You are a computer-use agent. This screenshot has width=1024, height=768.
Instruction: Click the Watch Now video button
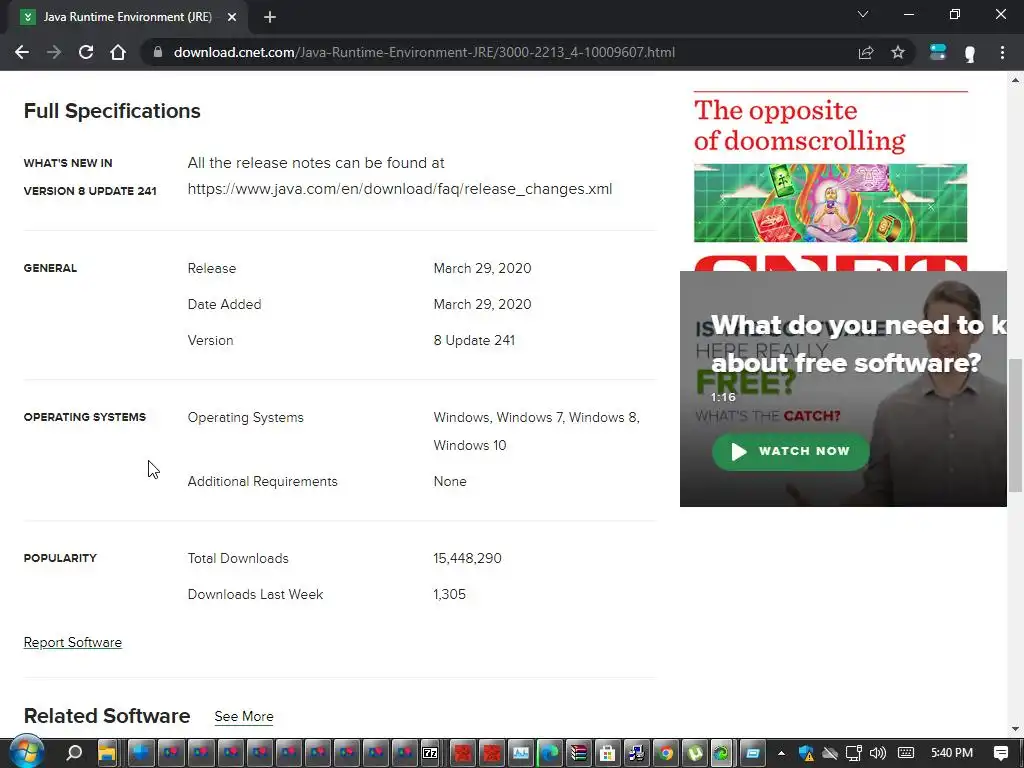790,451
